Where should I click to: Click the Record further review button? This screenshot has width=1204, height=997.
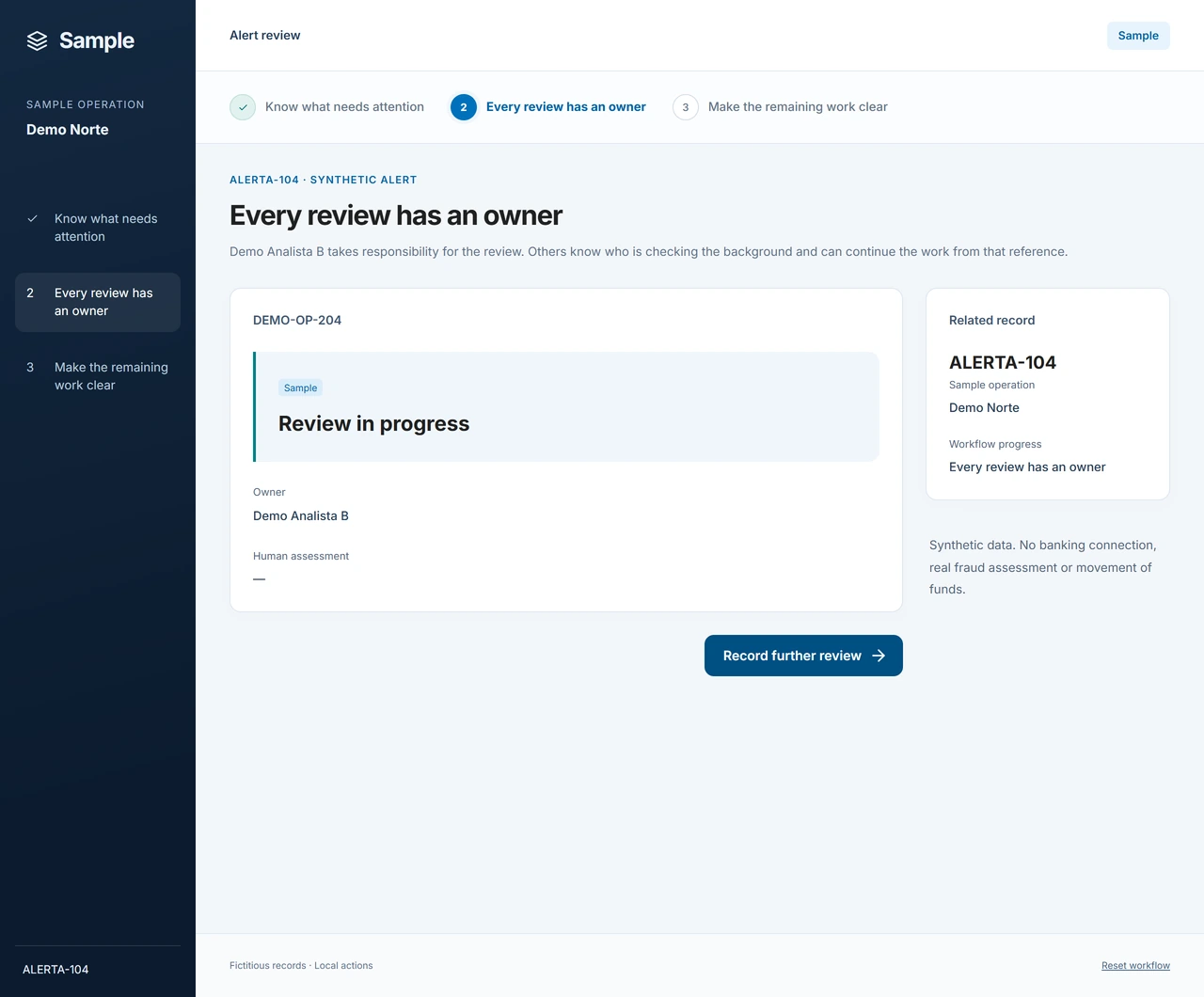click(x=803, y=656)
